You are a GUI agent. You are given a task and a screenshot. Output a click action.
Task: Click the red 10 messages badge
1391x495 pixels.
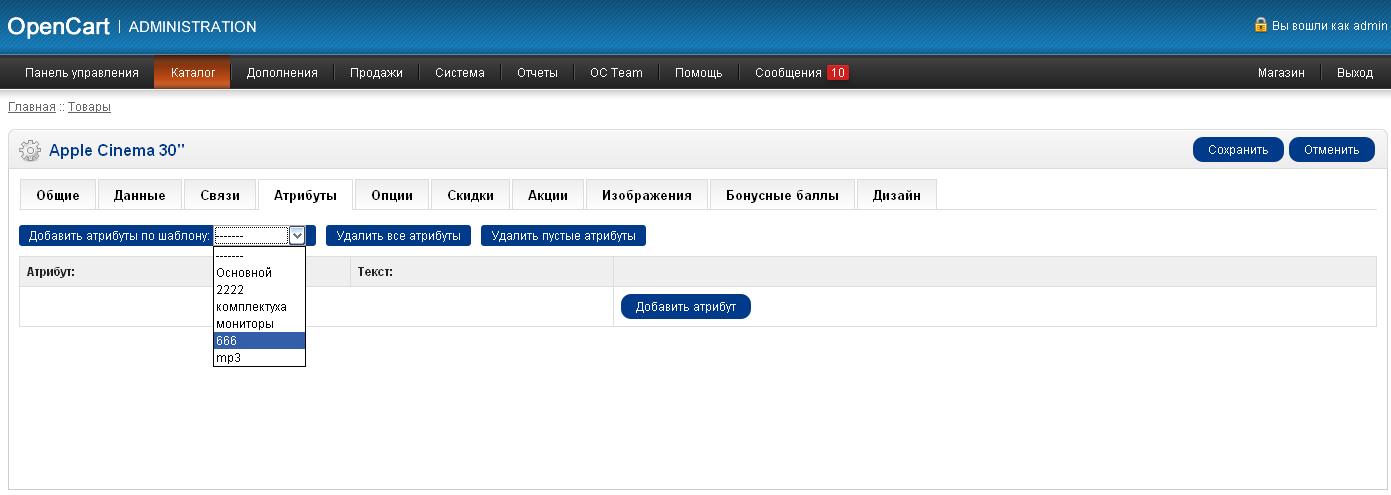tap(838, 73)
